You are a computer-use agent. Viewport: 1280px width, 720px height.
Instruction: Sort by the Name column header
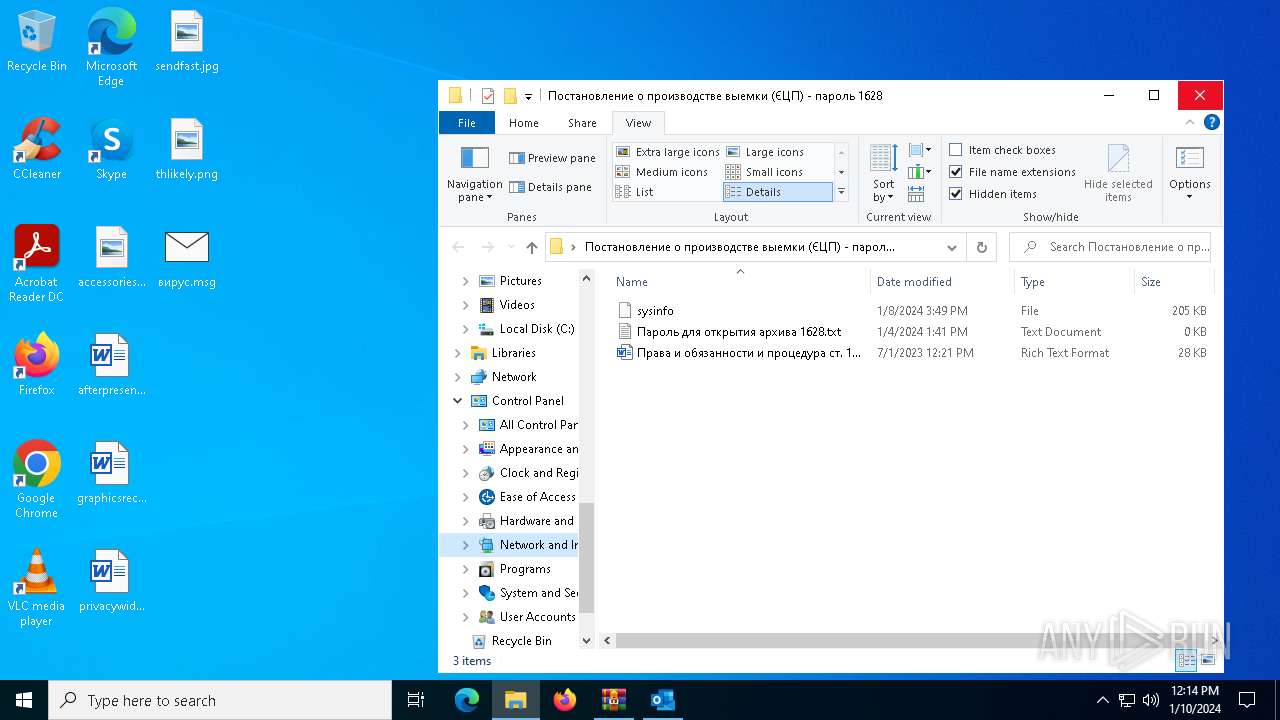pyautogui.click(x=740, y=282)
